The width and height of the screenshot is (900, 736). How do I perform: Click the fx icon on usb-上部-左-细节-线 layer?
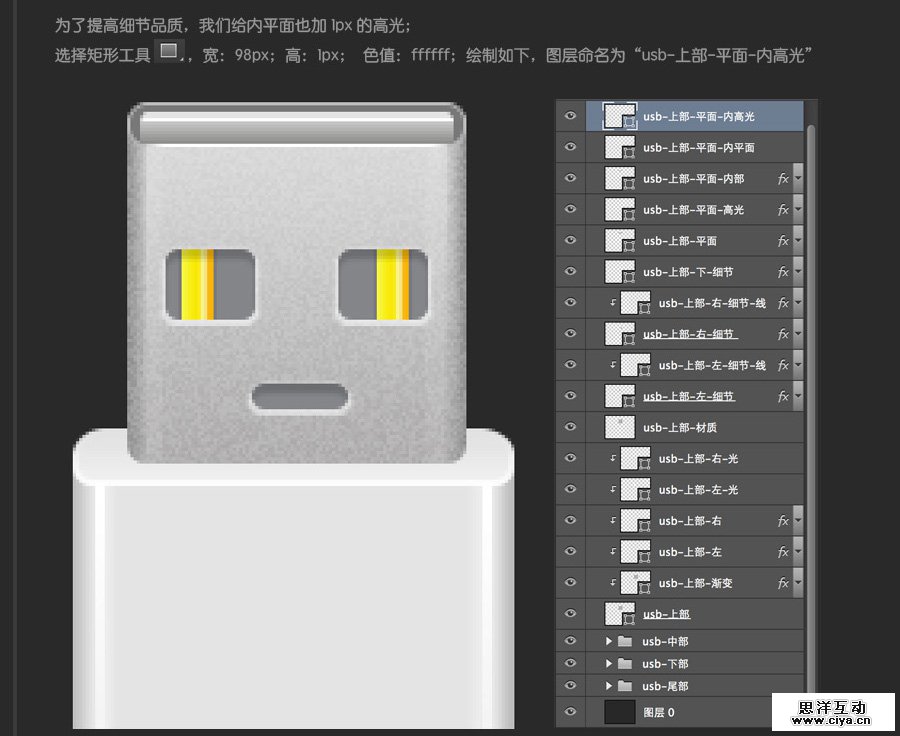[x=784, y=364]
